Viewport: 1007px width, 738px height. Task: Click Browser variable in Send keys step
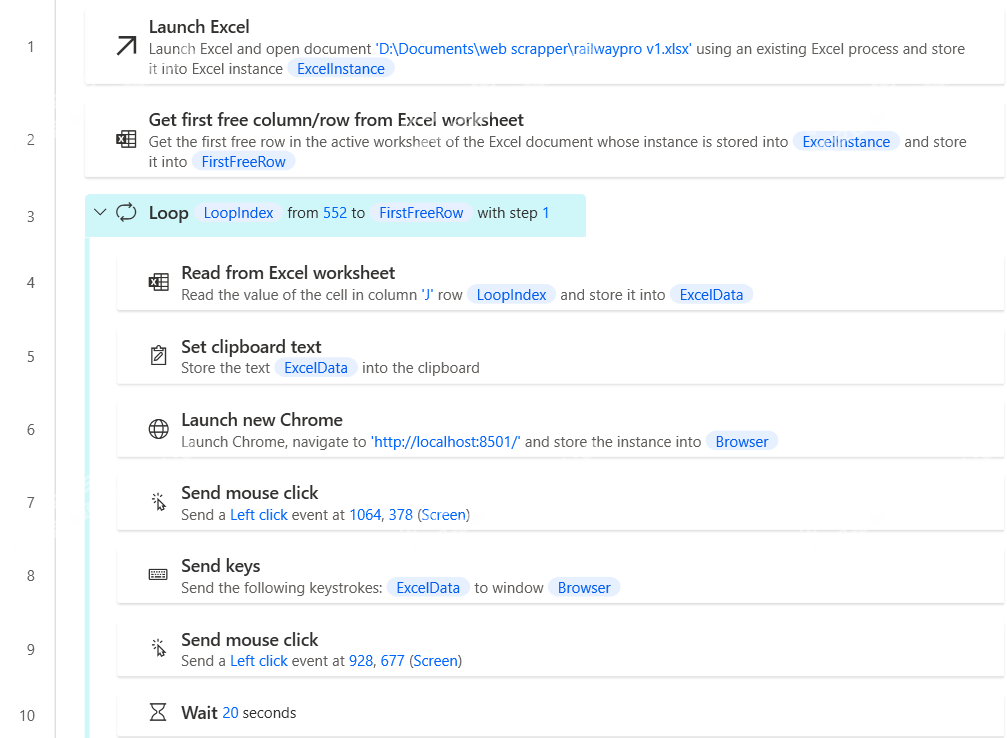pos(584,588)
